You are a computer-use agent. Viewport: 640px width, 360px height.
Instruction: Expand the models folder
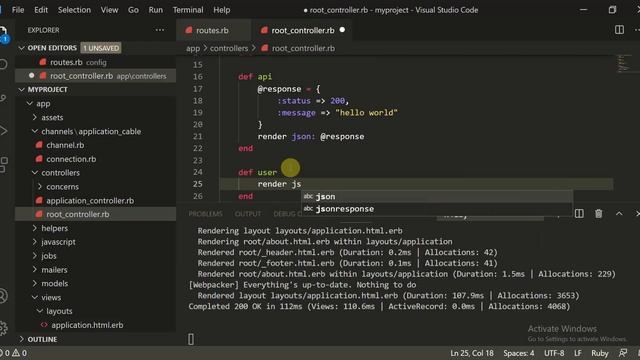(35, 283)
